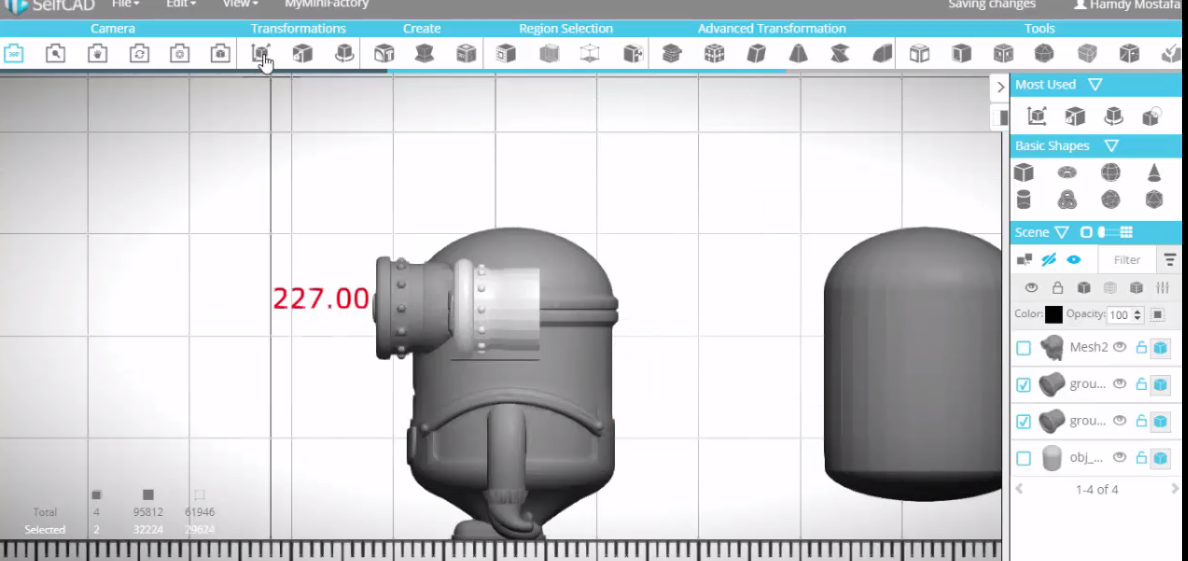The width and height of the screenshot is (1188, 561).
Task: Collapse the Basic Shapes section triangle
Action: pyautogui.click(x=1111, y=146)
